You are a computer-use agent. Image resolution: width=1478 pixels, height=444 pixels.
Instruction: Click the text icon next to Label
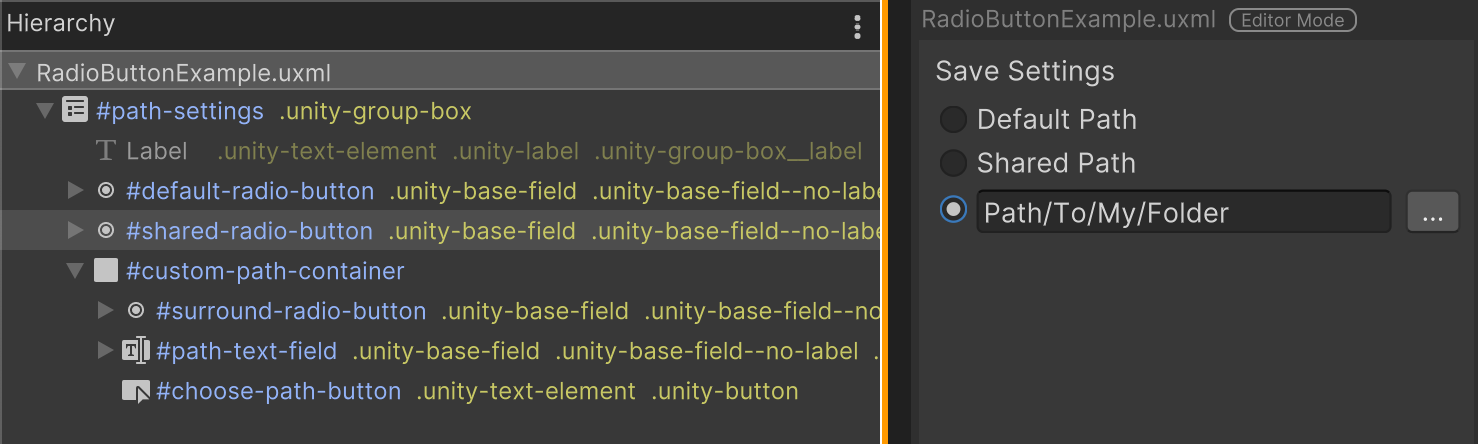pos(106,151)
